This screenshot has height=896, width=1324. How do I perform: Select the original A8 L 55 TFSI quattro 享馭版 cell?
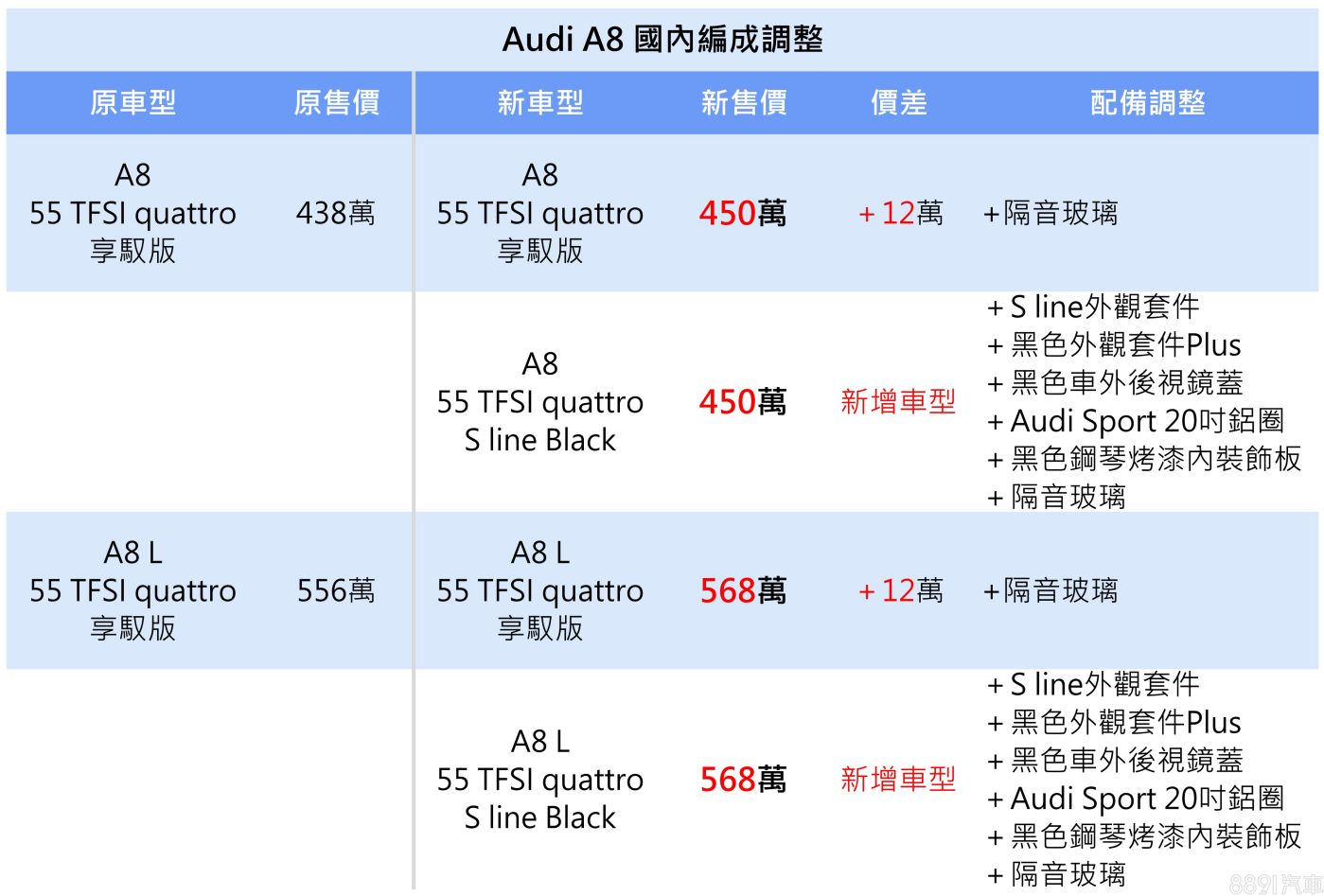point(132,590)
